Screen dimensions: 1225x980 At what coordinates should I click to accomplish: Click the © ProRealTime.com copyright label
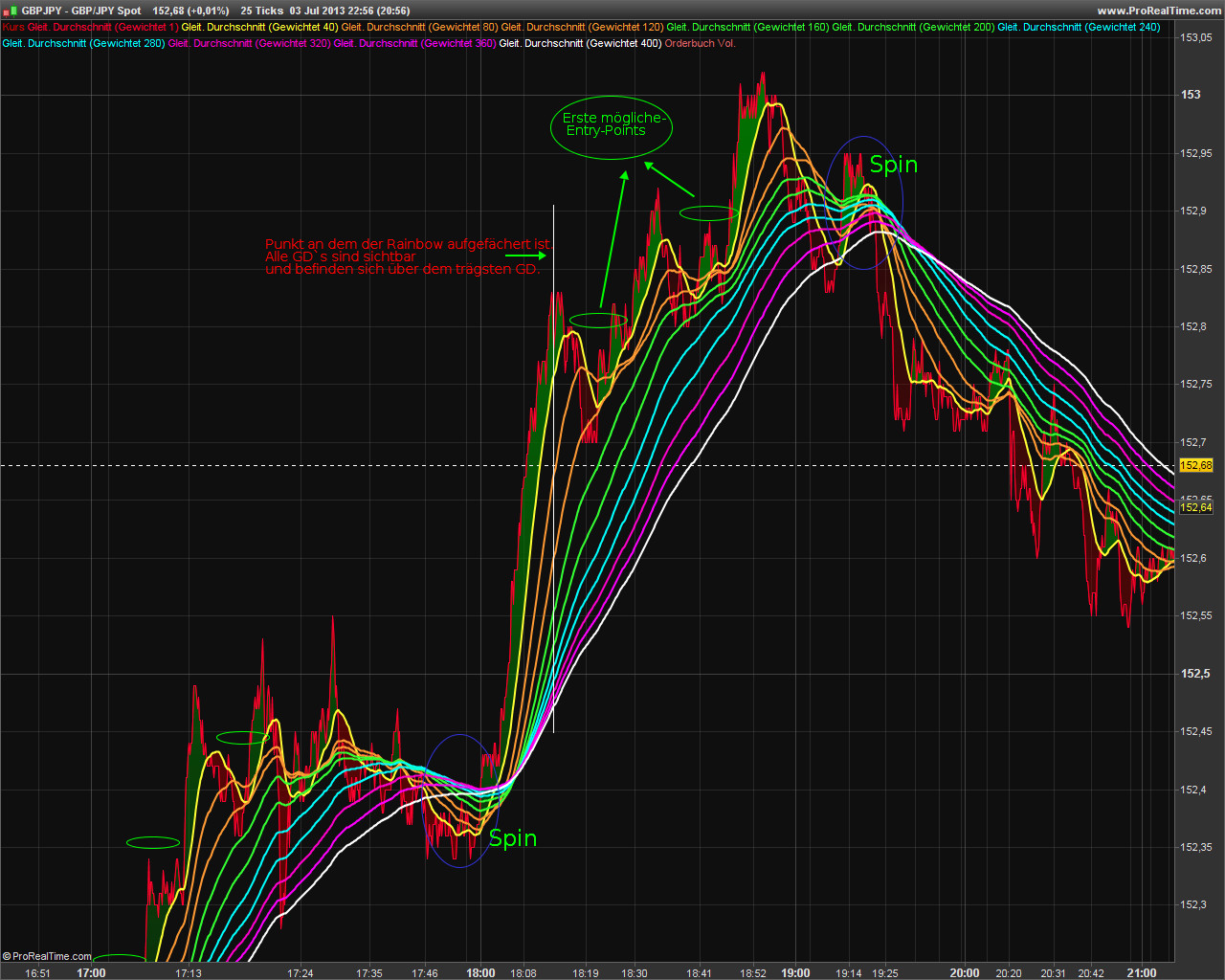(x=47, y=956)
